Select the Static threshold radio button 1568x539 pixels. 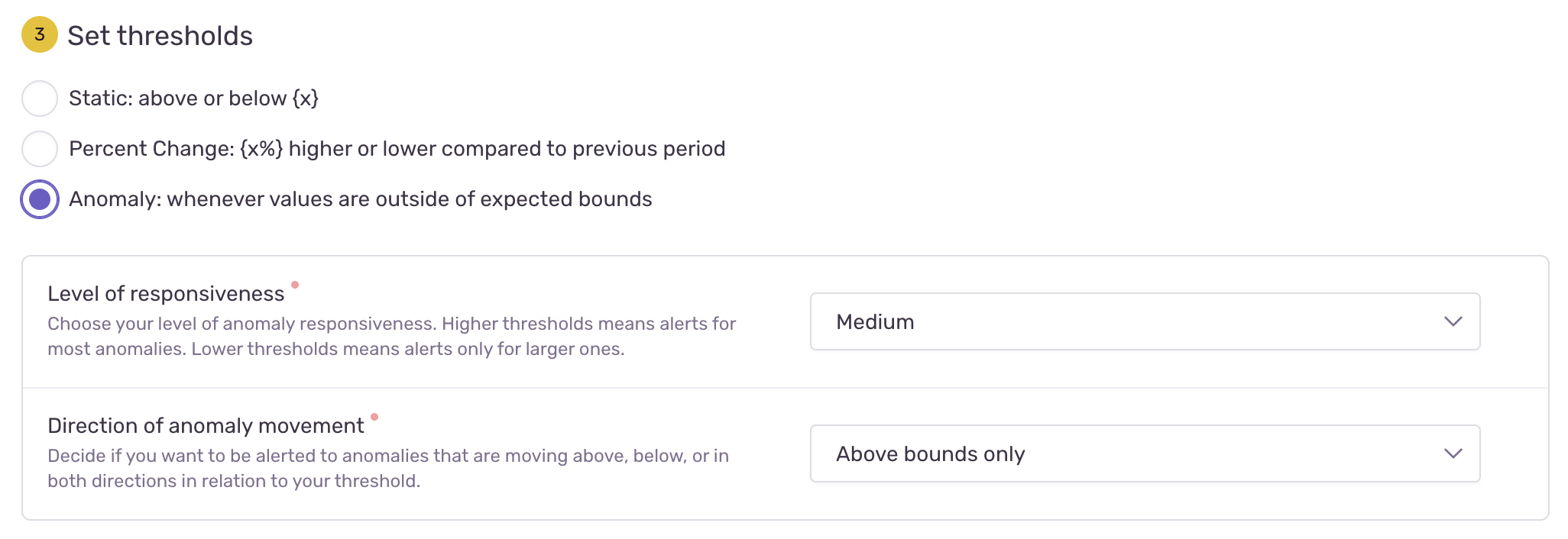[40, 98]
